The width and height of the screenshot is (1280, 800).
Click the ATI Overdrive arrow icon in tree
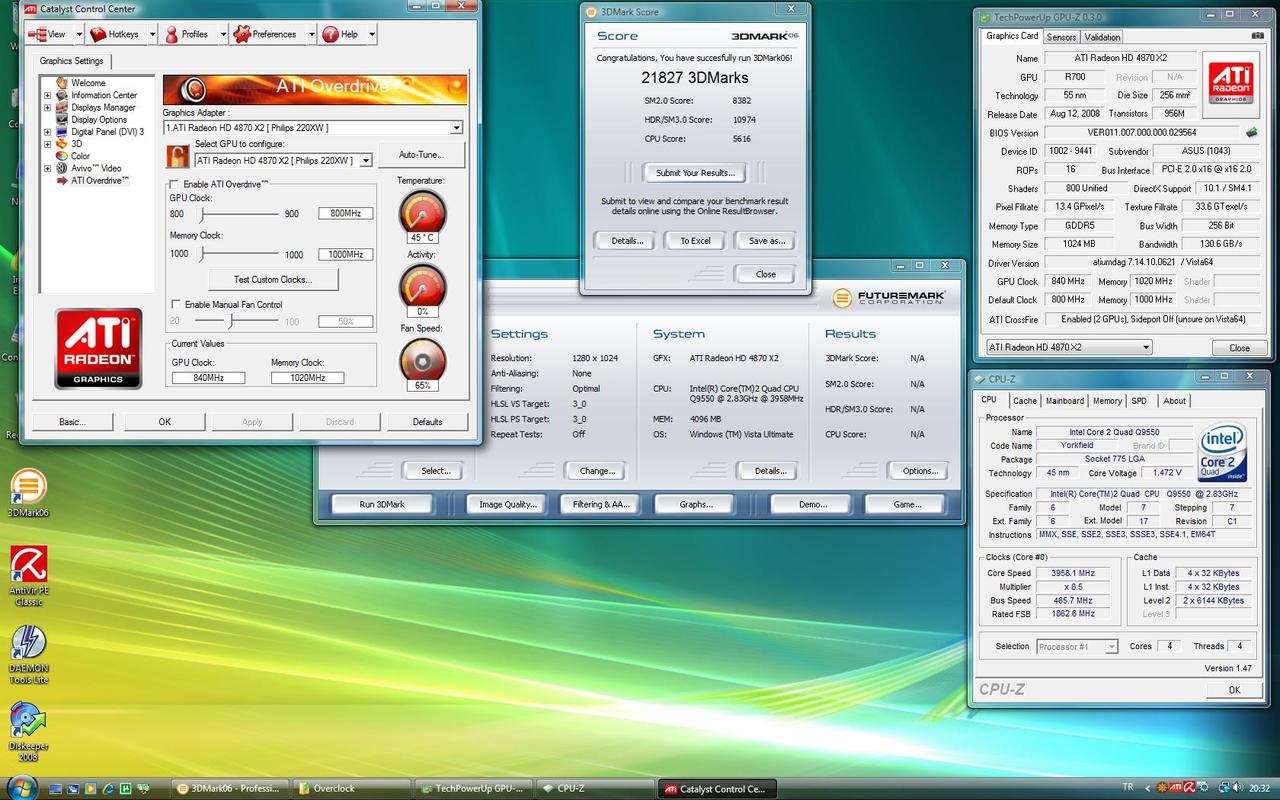coord(62,180)
